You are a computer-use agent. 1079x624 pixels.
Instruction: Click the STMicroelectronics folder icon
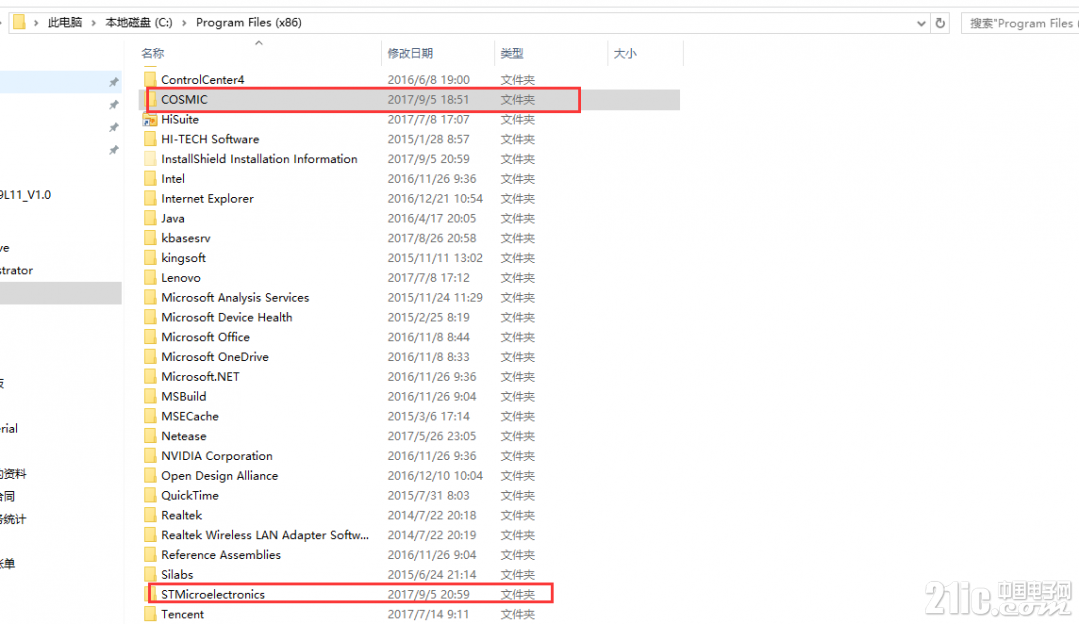coord(153,594)
